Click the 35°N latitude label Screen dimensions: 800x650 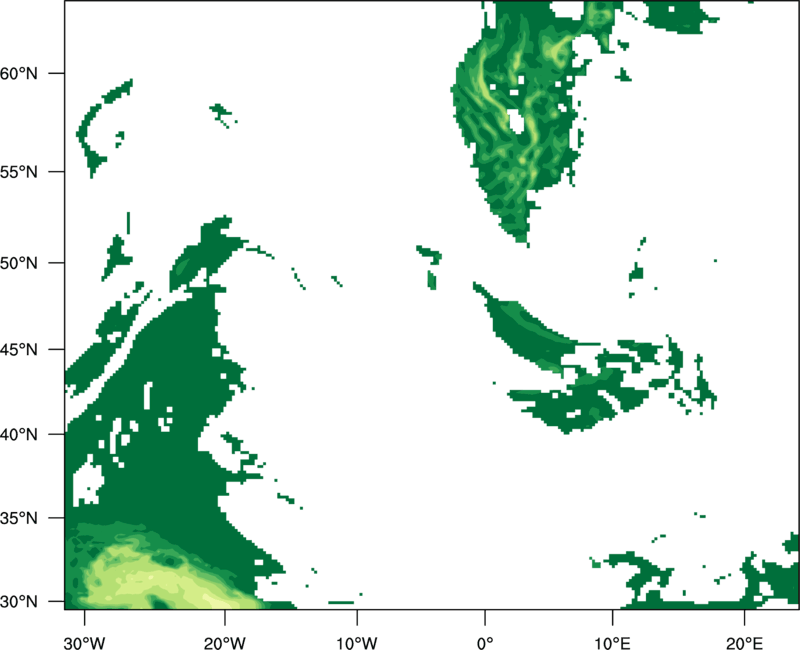pyautogui.click(x=18, y=518)
